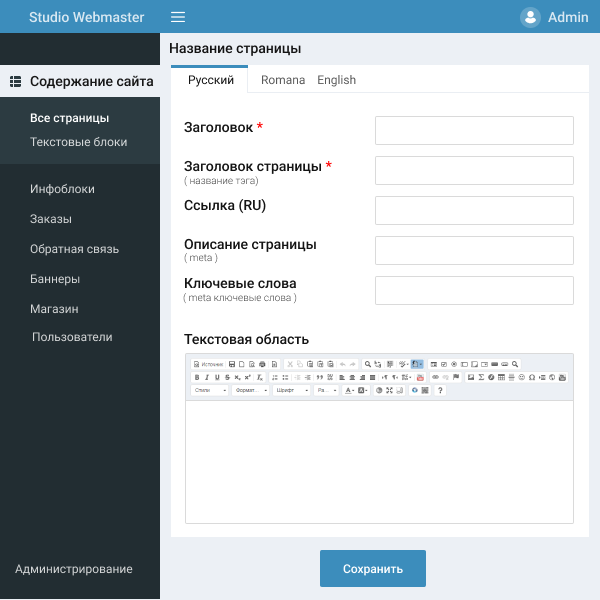Open Текстовые блоки in sidebar

[x=79, y=142]
